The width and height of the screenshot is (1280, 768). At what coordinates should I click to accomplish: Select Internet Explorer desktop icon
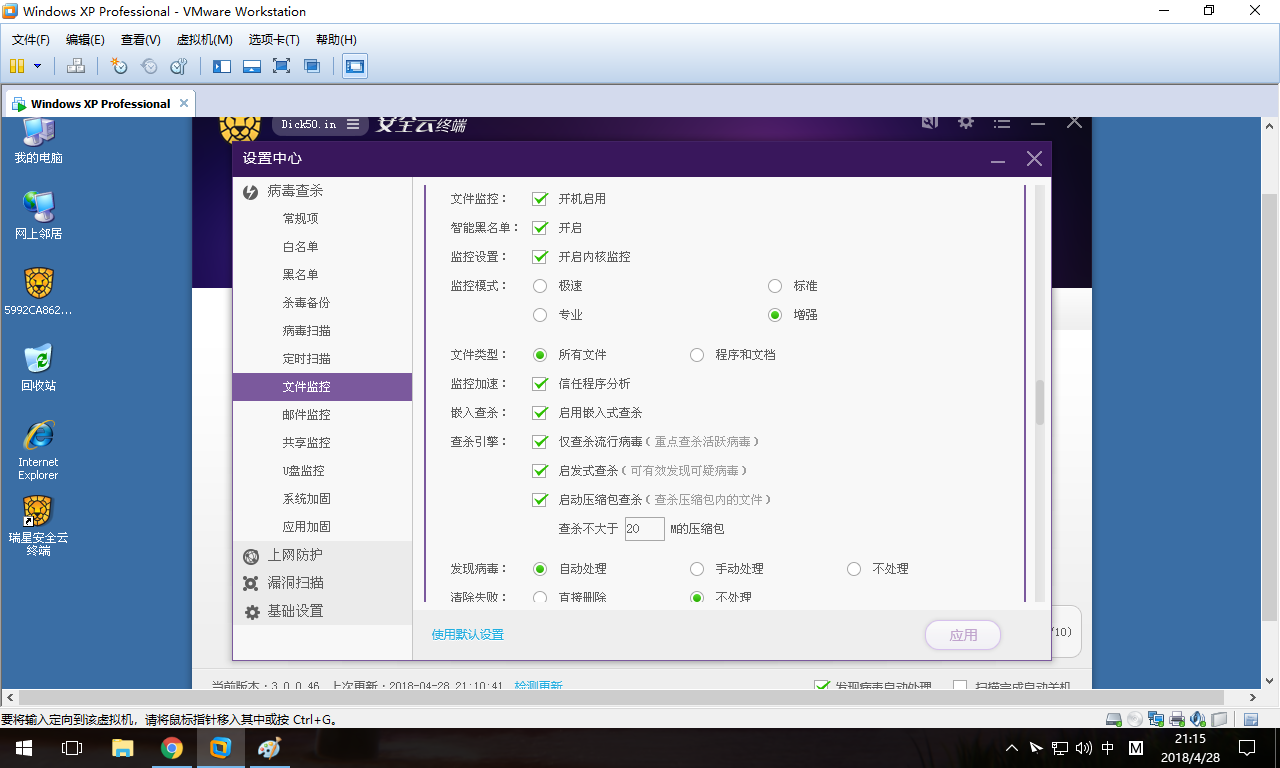pos(38,449)
